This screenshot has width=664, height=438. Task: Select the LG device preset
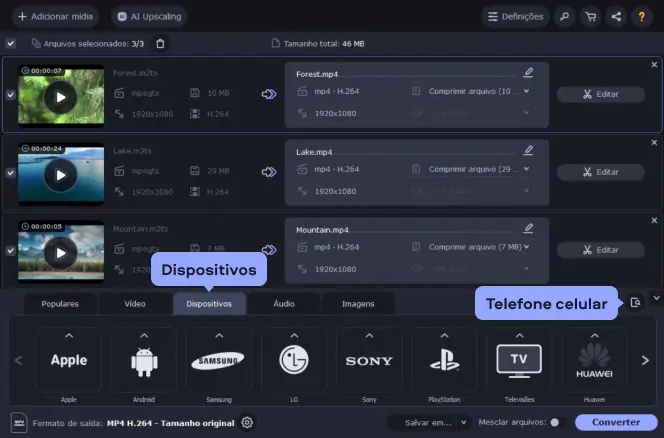click(294, 360)
